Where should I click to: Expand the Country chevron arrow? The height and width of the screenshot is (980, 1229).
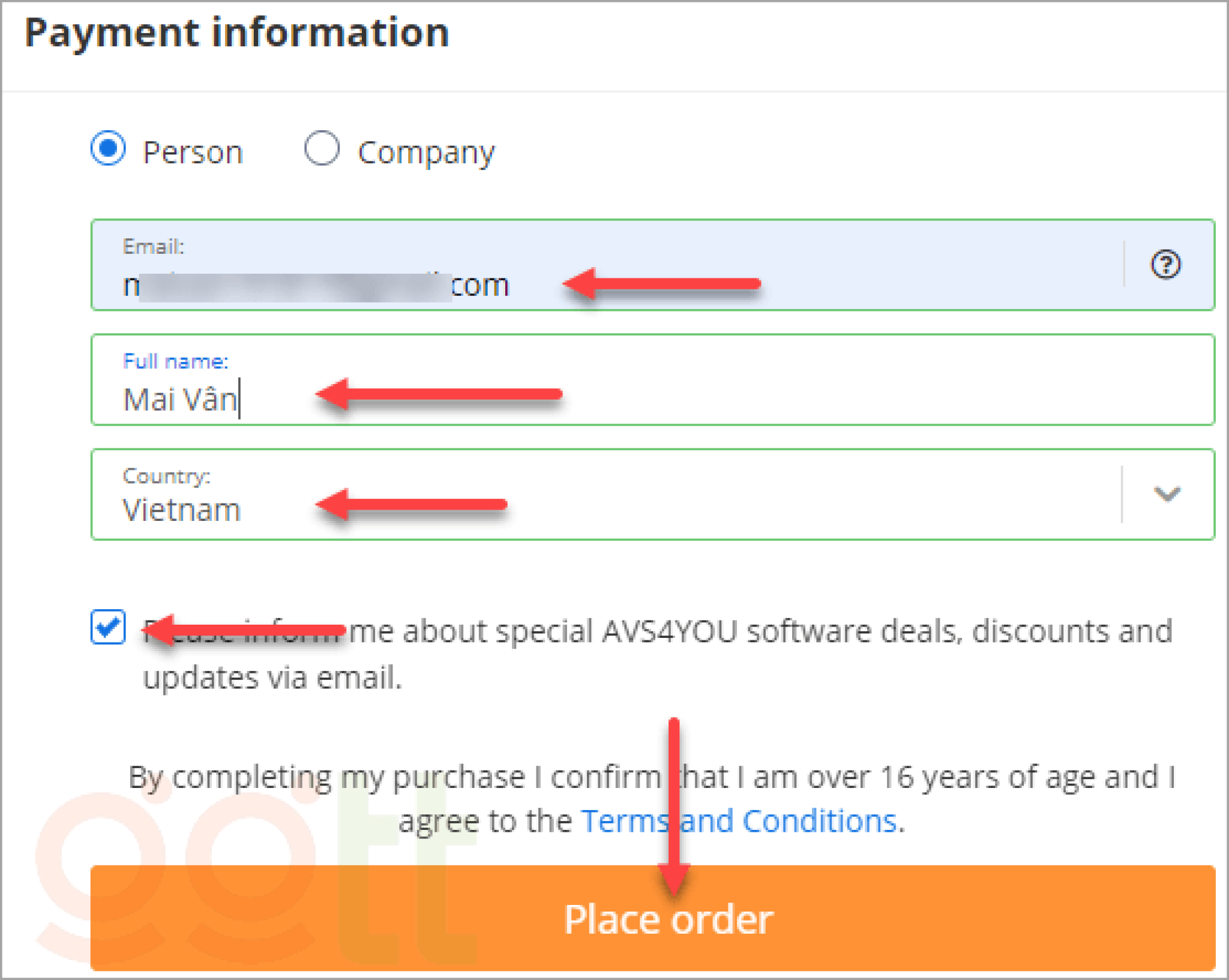click(1167, 494)
